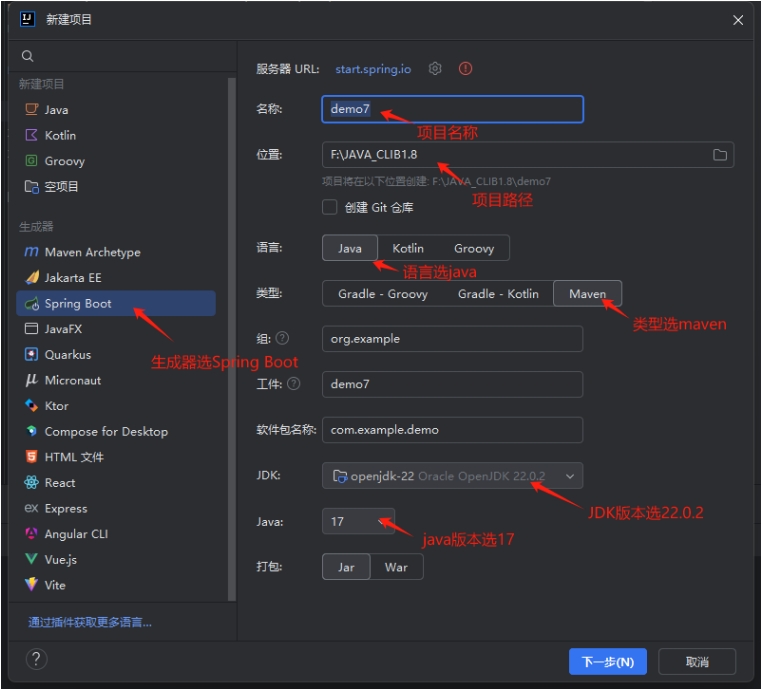
Task: Choose Angular CLI generator
Action: point(116,534)
